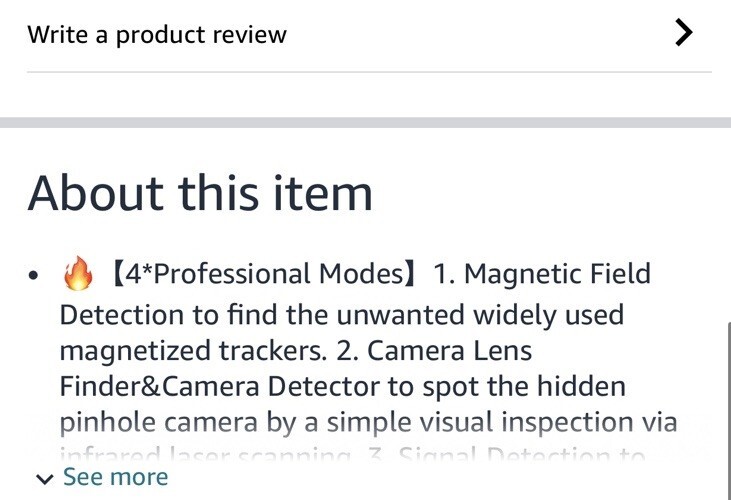Image resolution: width=731 pixels, height=500 pixels.
Task: Click the fire emoji icon
Action: 77,273
